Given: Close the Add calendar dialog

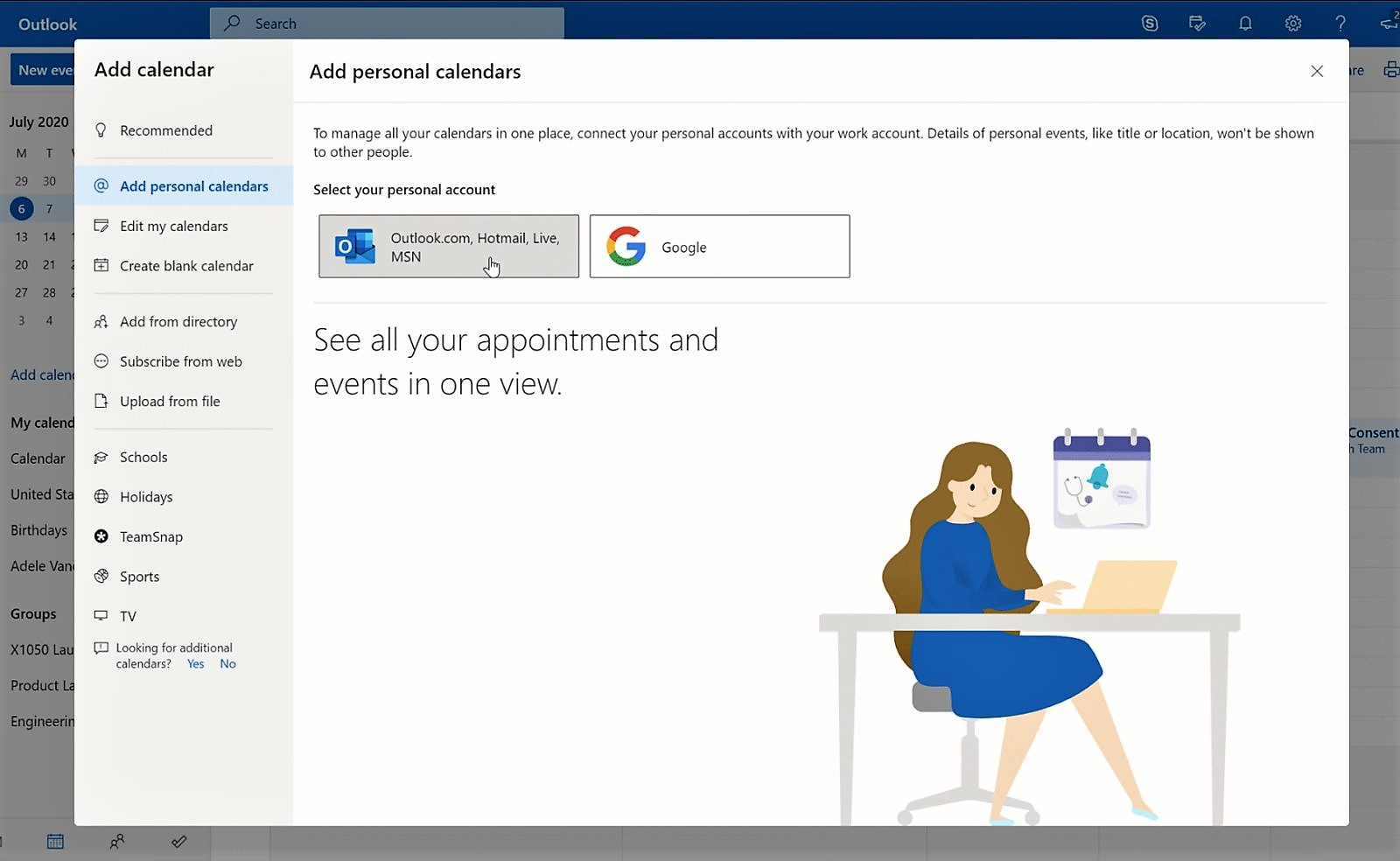Looking at the screenshot, I should click(1316, 71).
